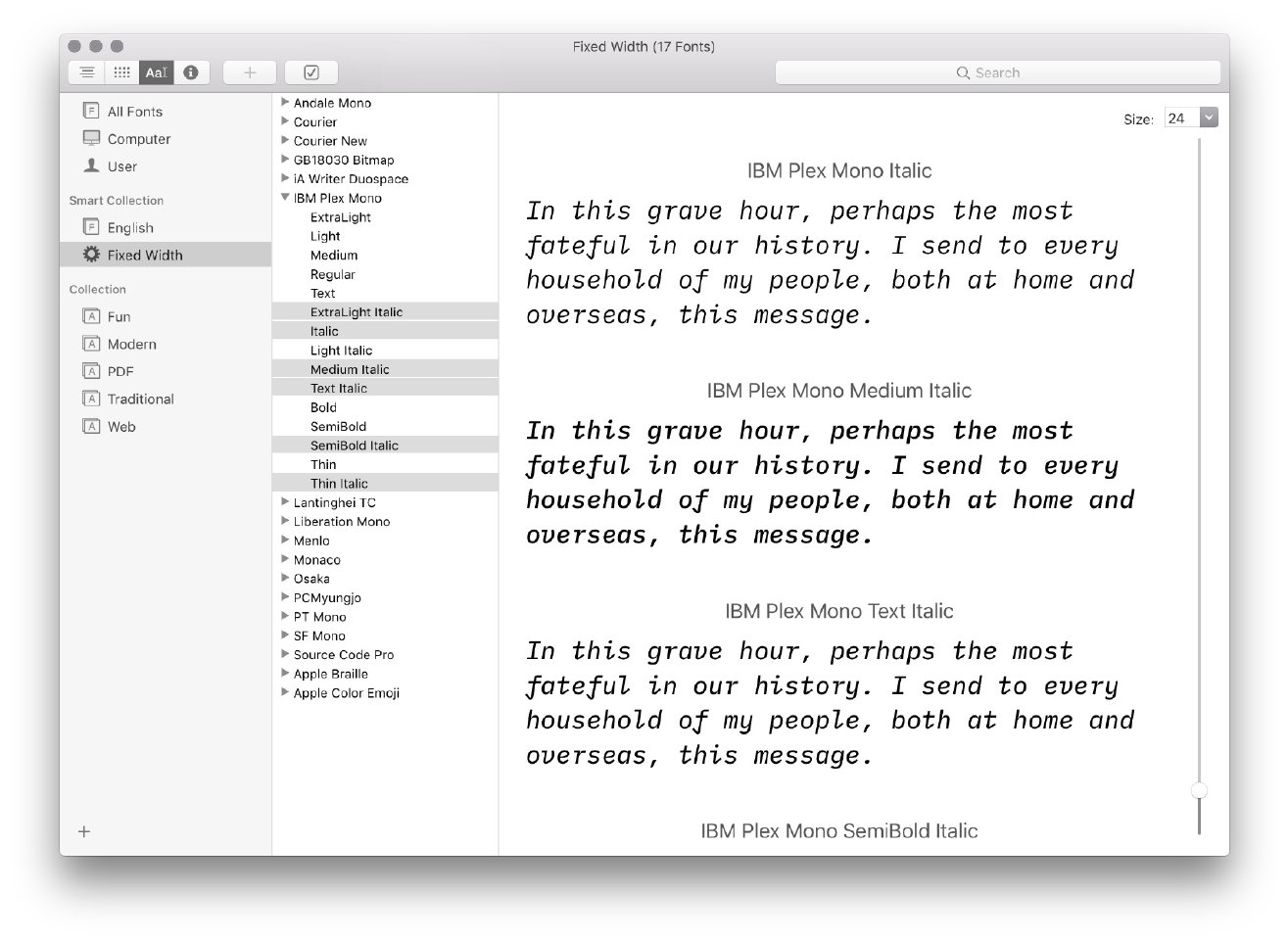Click the Search field
The width and height of the screenshot is (1288, 940).
(997, 72)
